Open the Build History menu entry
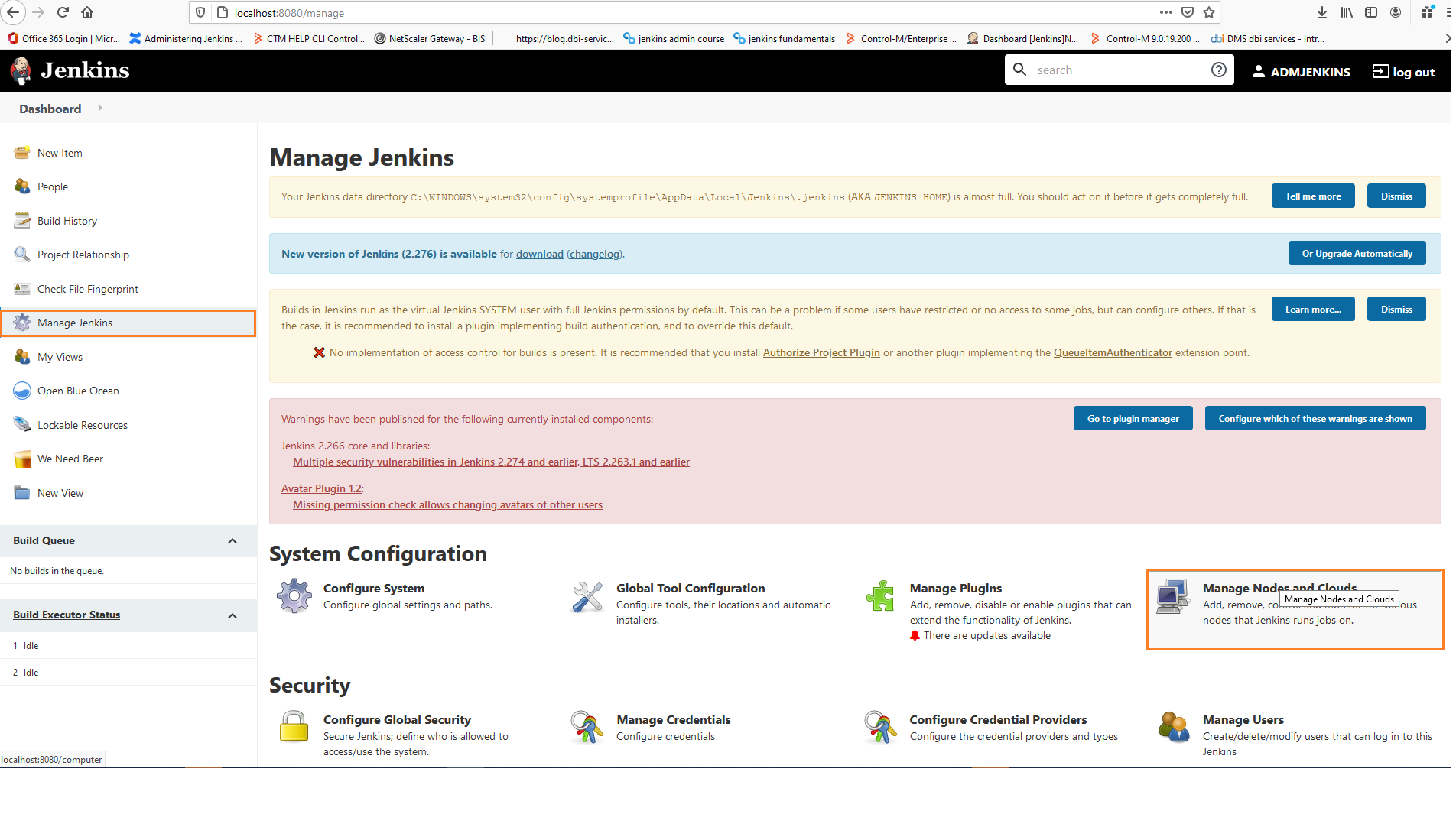 pos(67,221)
